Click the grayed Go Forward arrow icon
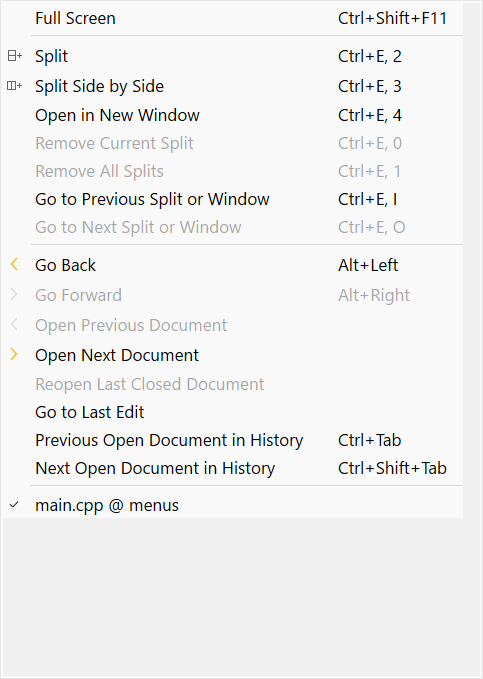Screen dimensions: 483x679 14,294
